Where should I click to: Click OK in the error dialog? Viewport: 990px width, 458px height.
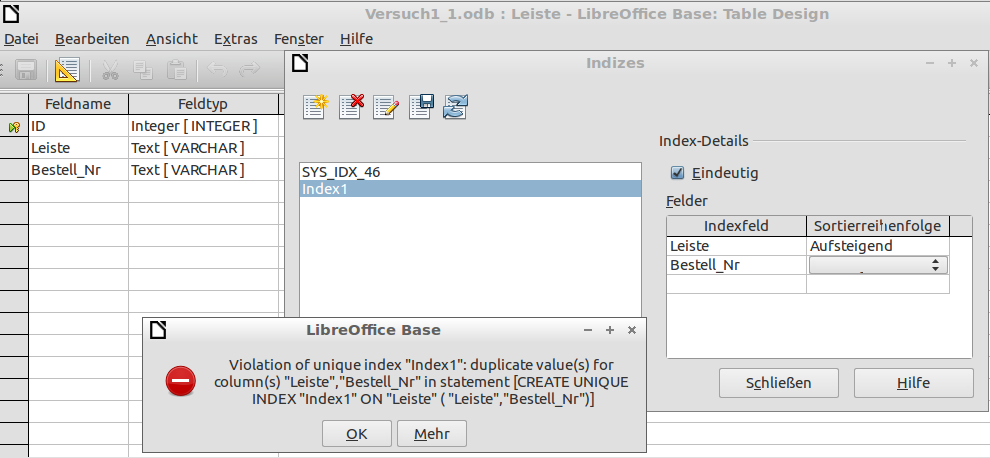click(x=357, y=434)
